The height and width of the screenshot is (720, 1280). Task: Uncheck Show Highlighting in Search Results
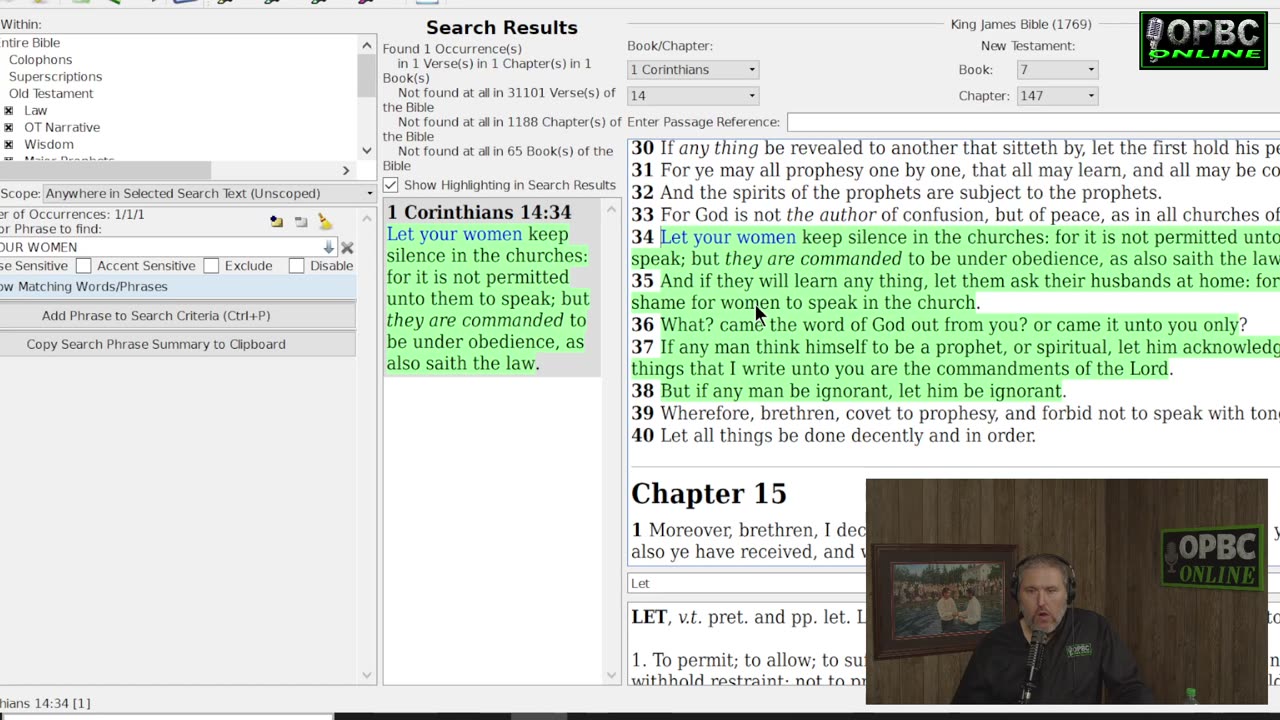[x=390, y=185]
